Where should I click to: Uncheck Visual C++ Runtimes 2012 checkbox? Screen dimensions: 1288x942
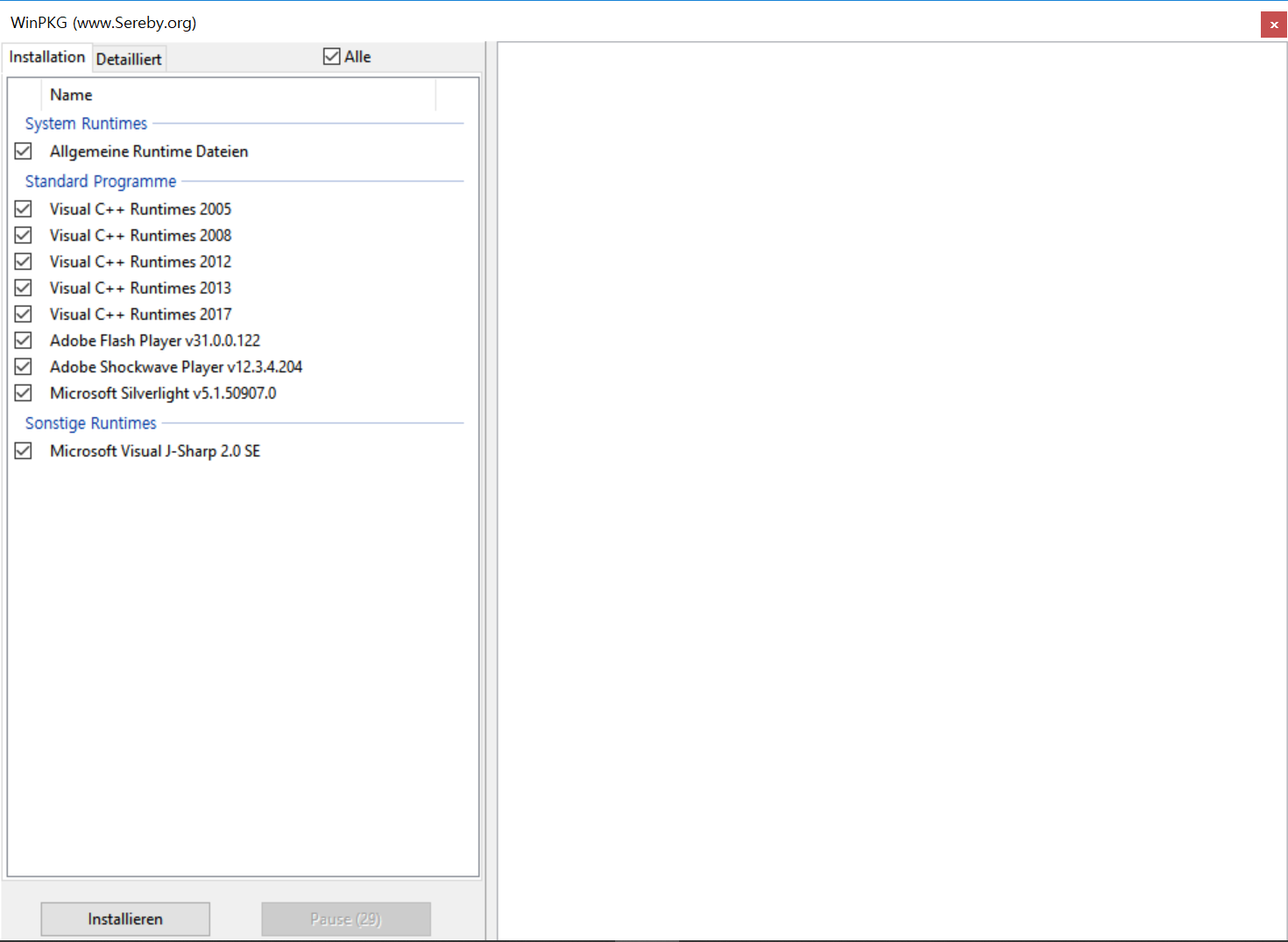pos(24,262)
